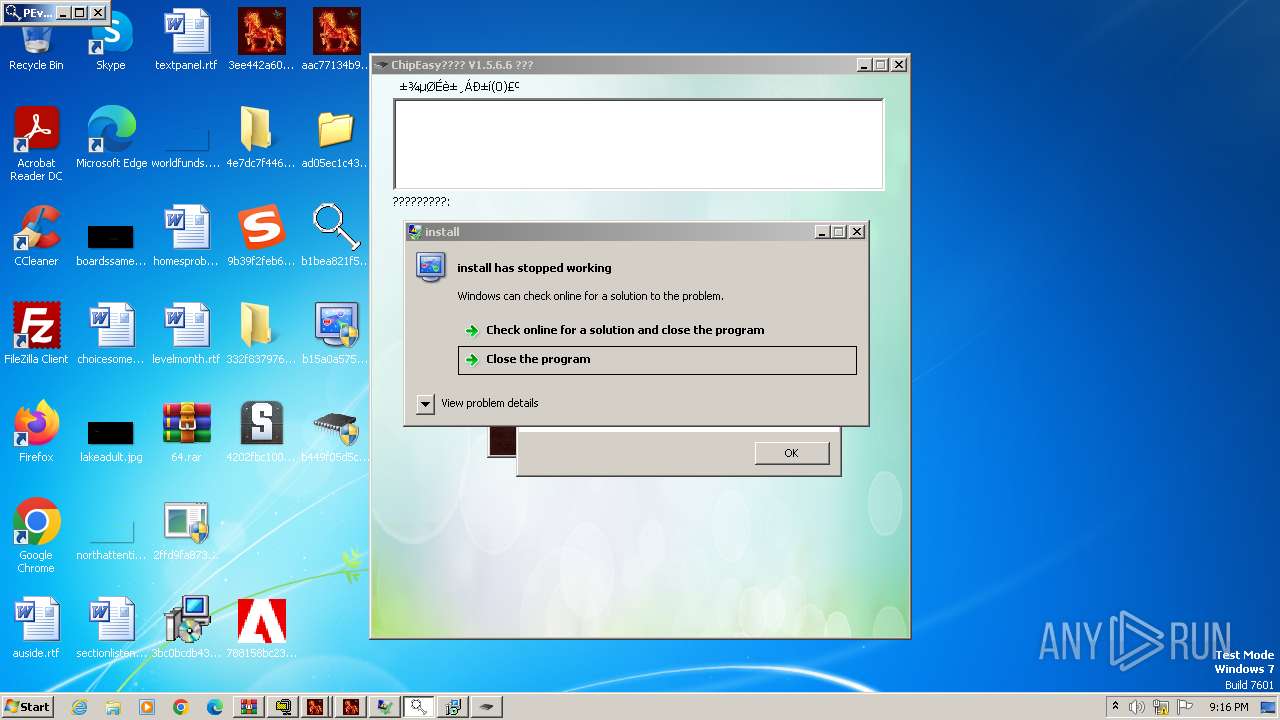Image resolution: width=1280 pixels, height=720 pixels.
Task: Open Action Center flag icon
Action: 1185,707
